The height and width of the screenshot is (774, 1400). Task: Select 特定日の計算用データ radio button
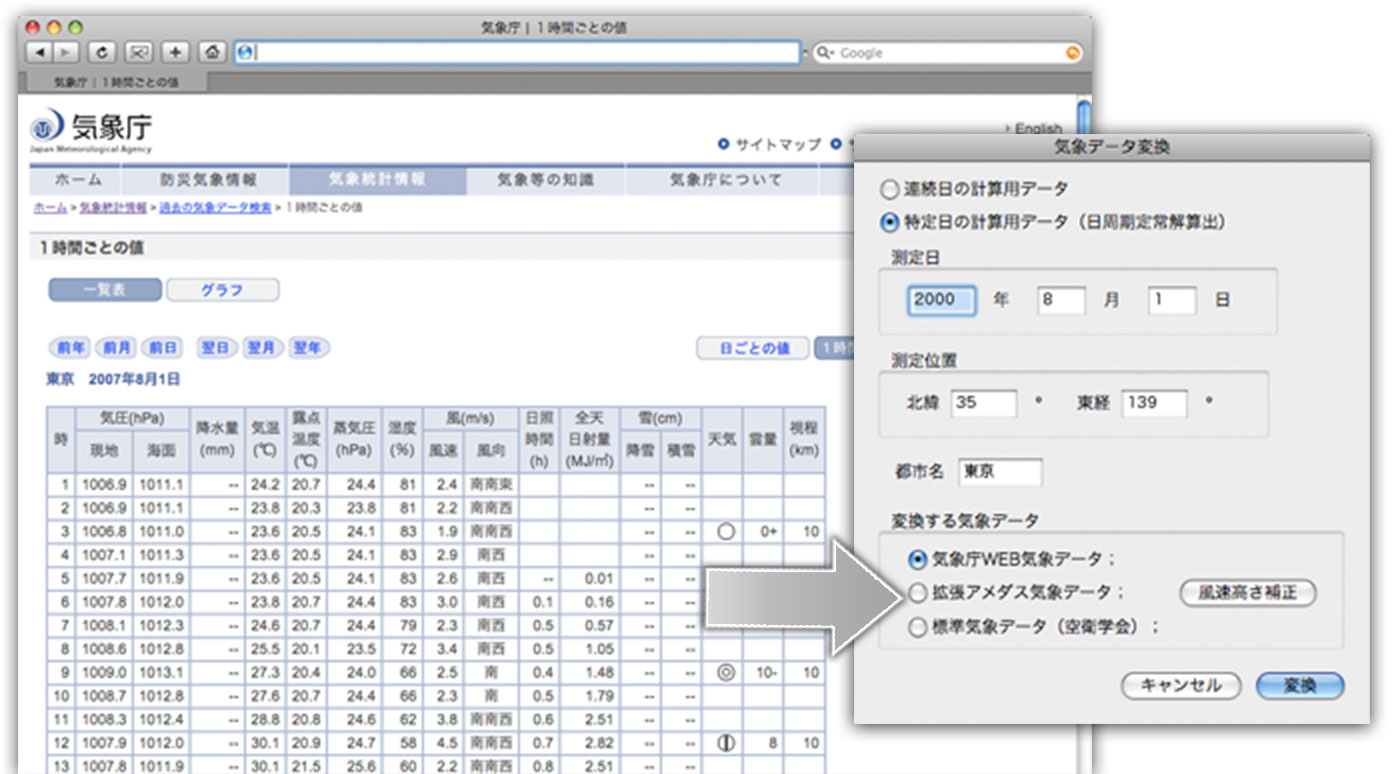click(889, 222)
